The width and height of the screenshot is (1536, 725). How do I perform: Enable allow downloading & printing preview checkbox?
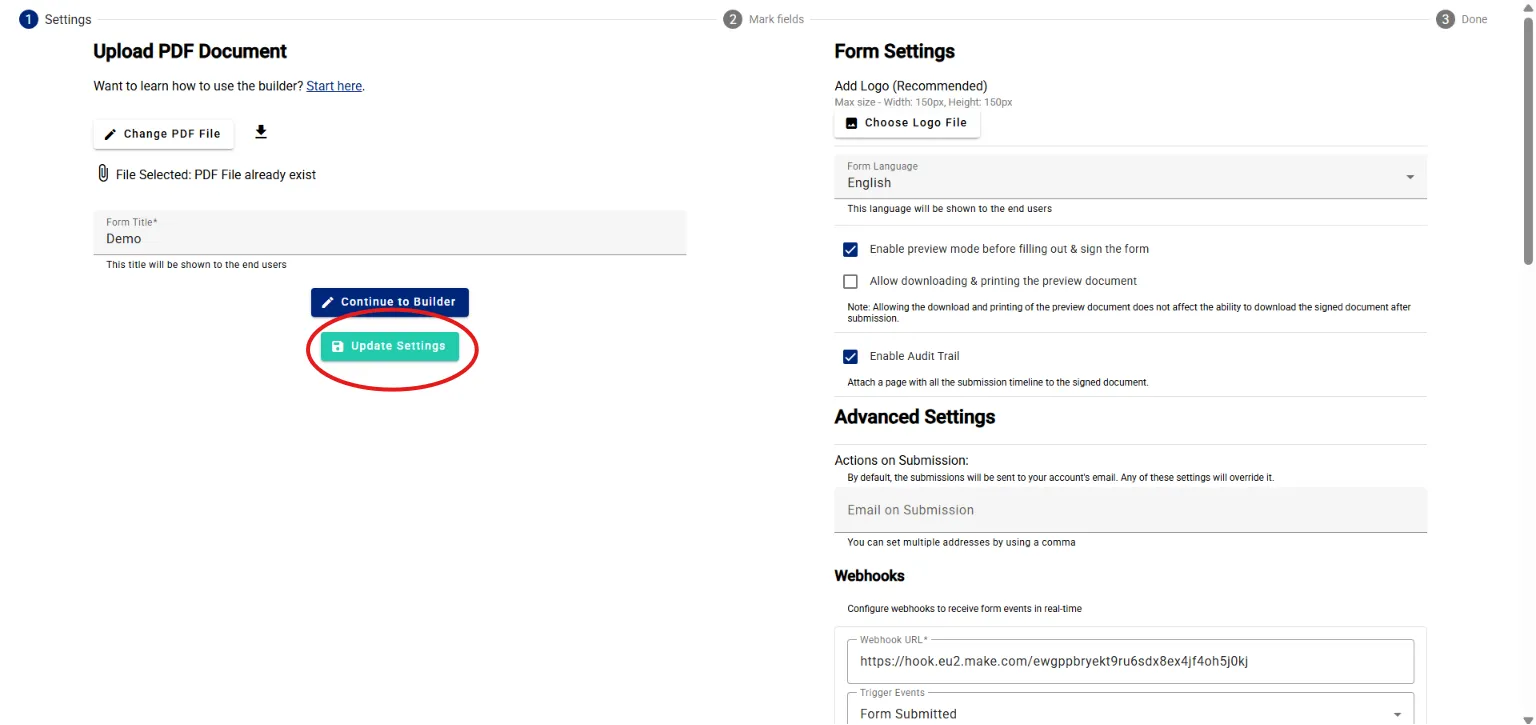click(x=851, y=281)
